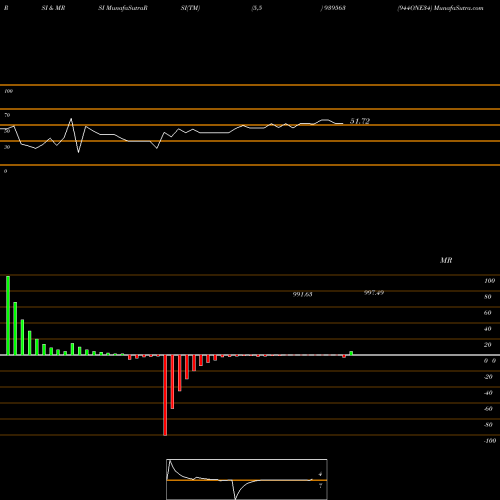This screenshot has height=500, width=500.
Task: Click the MunafaSutra.com header text
Action: (459, 8)
